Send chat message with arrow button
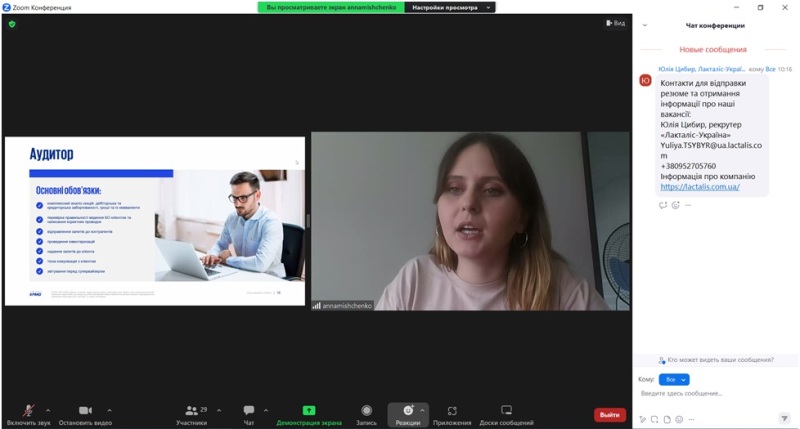This screenshot has width=800, height=429. [x=785, y=419]
